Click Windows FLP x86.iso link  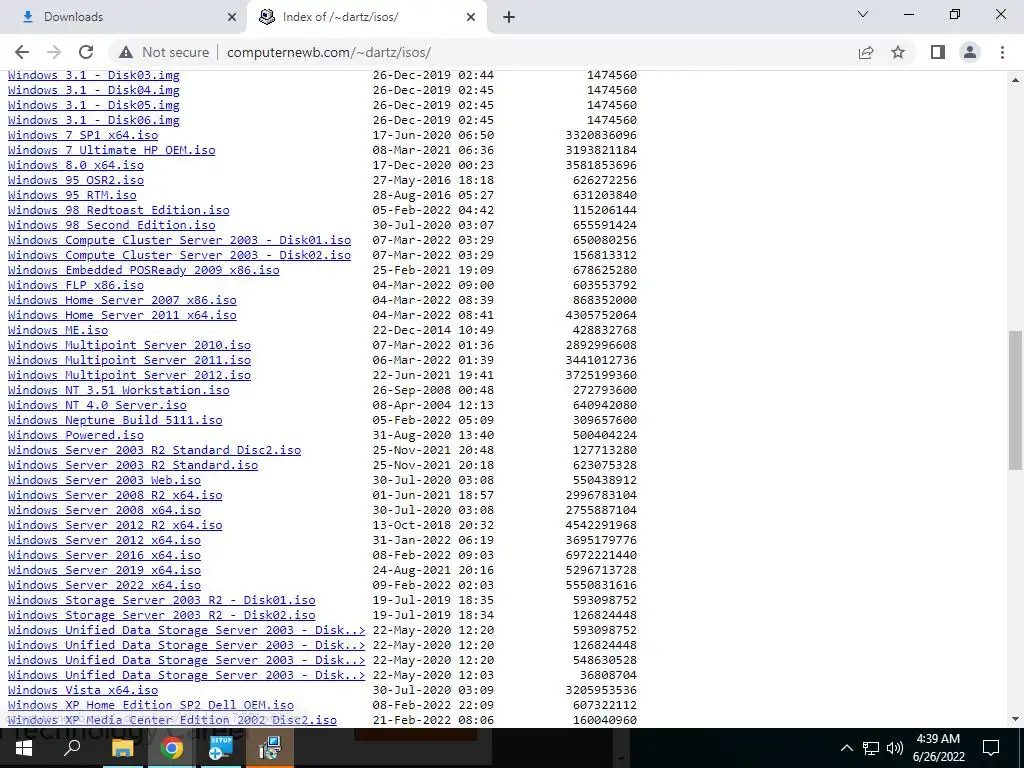pyautogui.click(x=76, y=285)
